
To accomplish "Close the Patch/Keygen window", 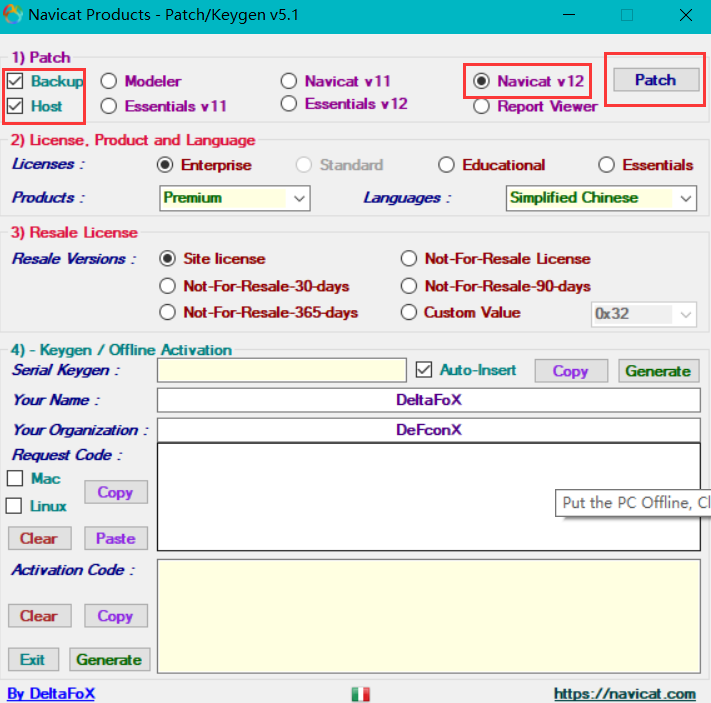I will [686, 15].
